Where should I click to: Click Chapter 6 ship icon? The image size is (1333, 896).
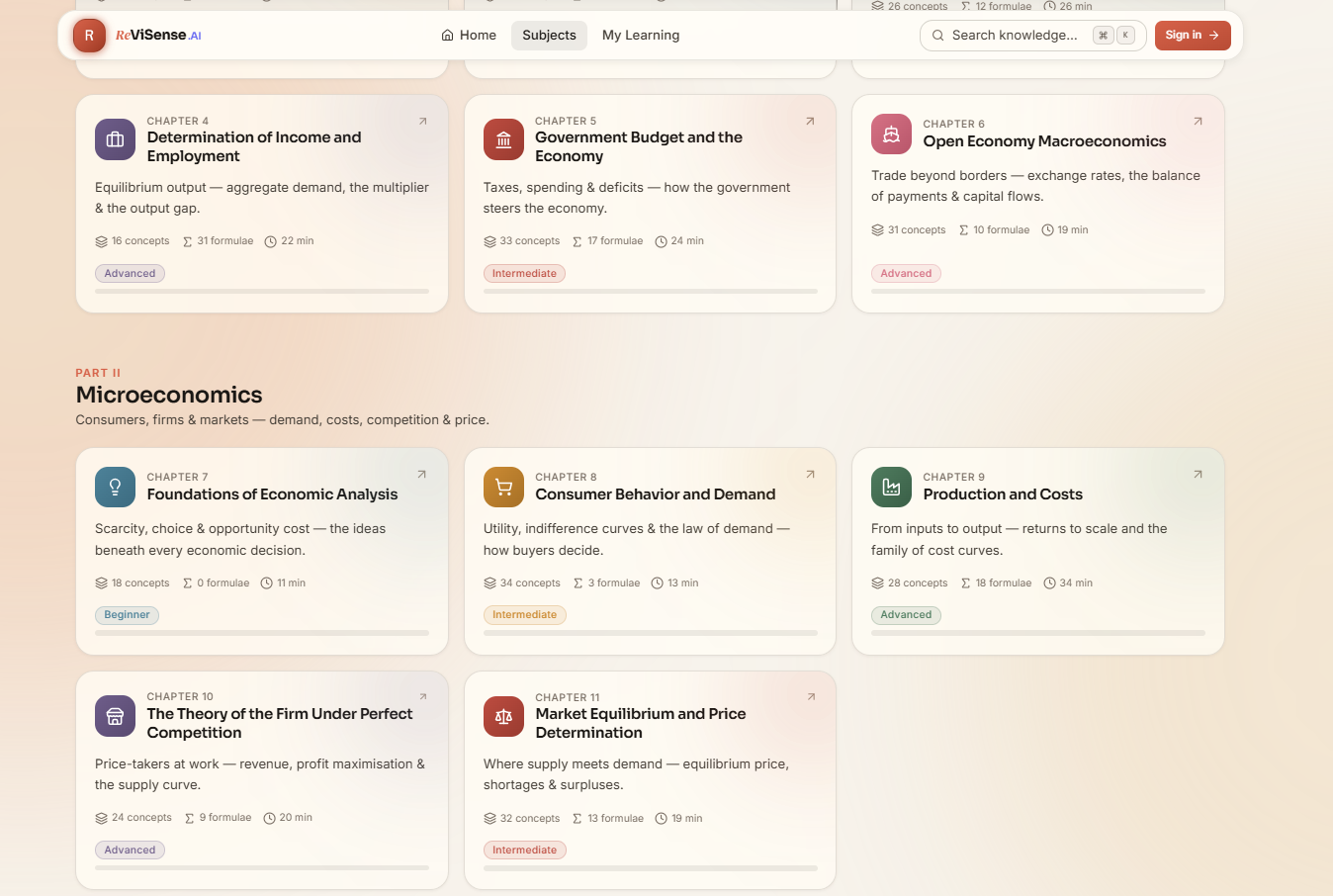[891, 134]
